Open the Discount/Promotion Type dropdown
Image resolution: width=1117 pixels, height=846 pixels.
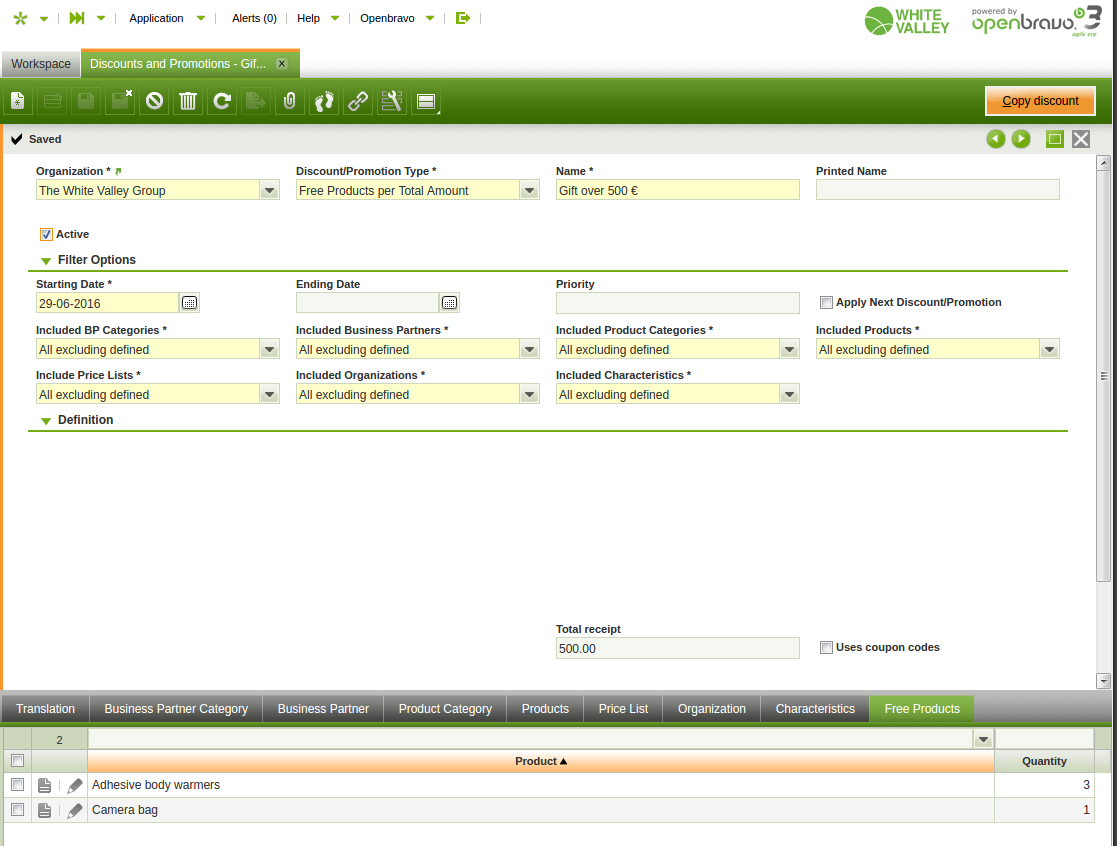[529, 191]
